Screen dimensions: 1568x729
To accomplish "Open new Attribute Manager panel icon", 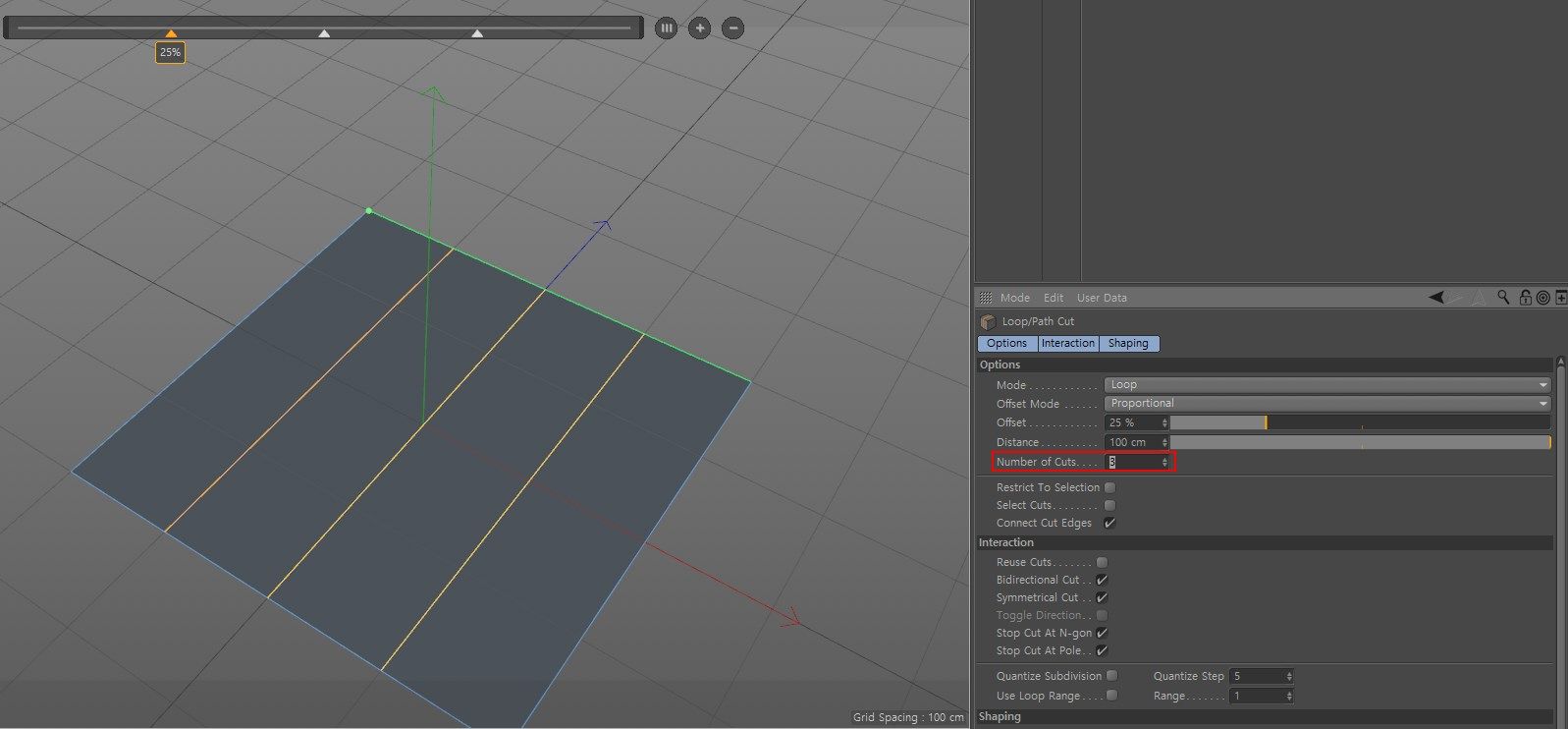I will click(x=1560, y=298).
